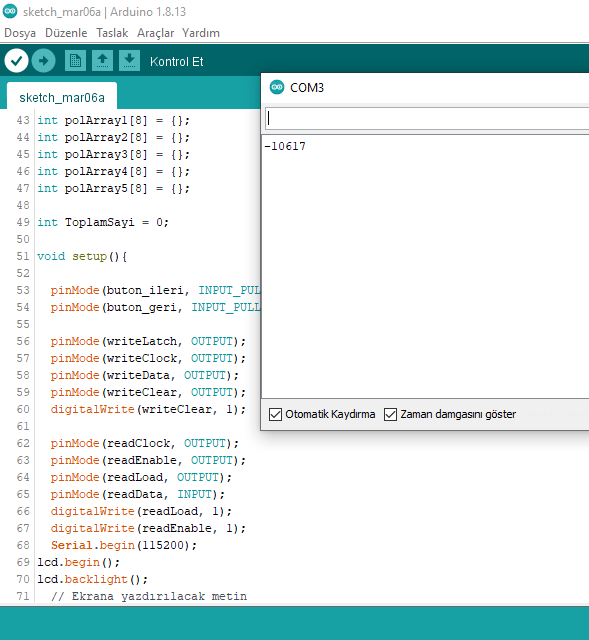The width and height of the screenshot is (589, 640).
Task: Click the Arduino icon in the COM3 window
Action: pos(277,87)
